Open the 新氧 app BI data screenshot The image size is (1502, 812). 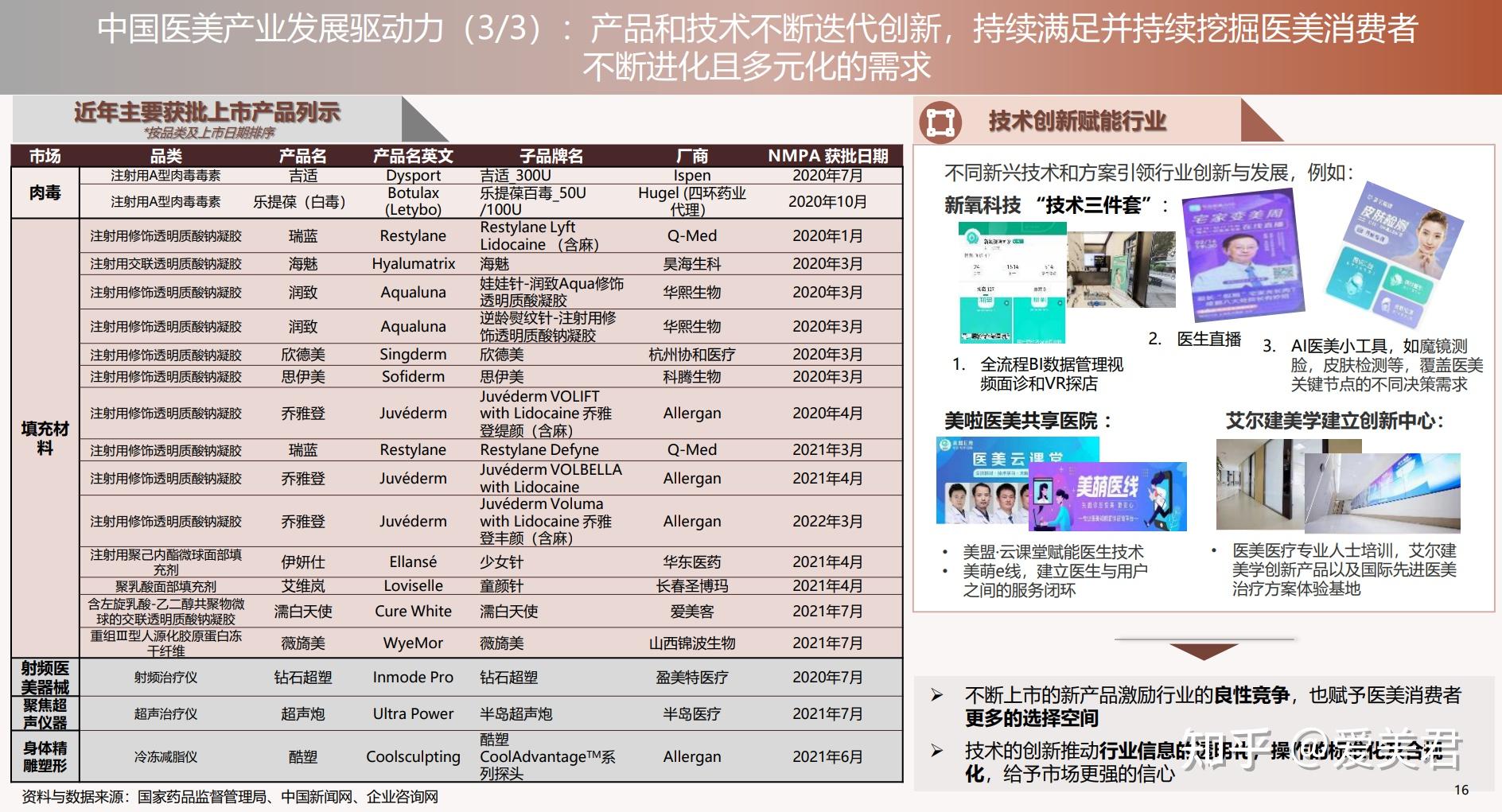click(1010, 283)
